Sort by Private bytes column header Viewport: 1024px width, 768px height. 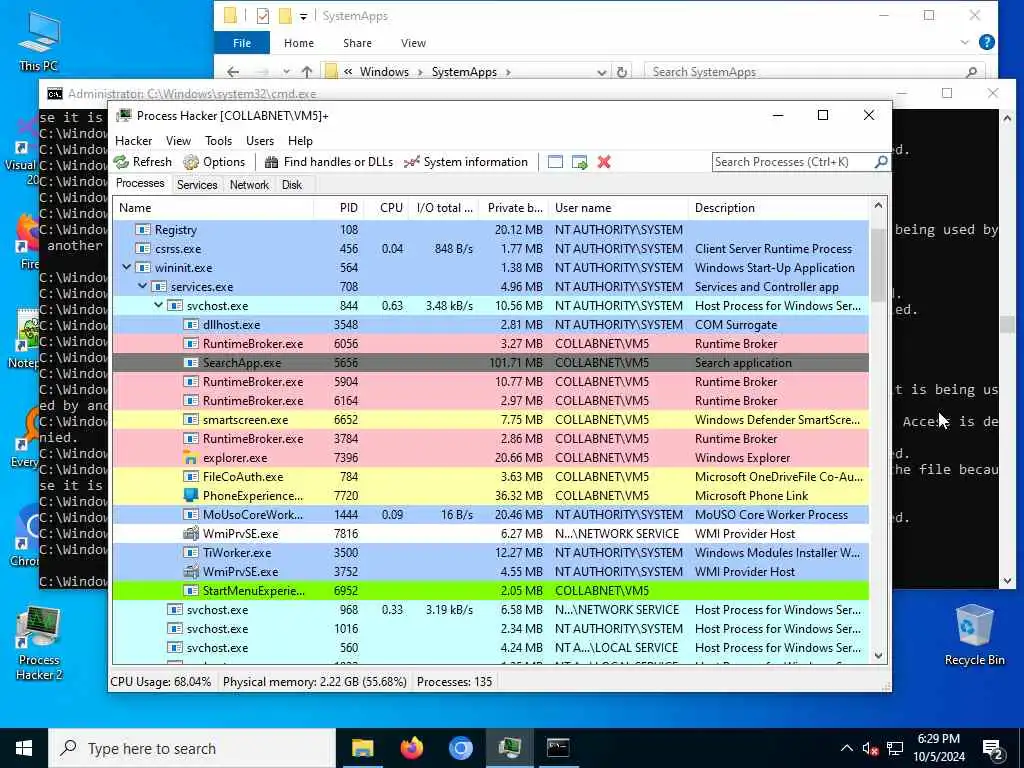click(x=514, y=208)
